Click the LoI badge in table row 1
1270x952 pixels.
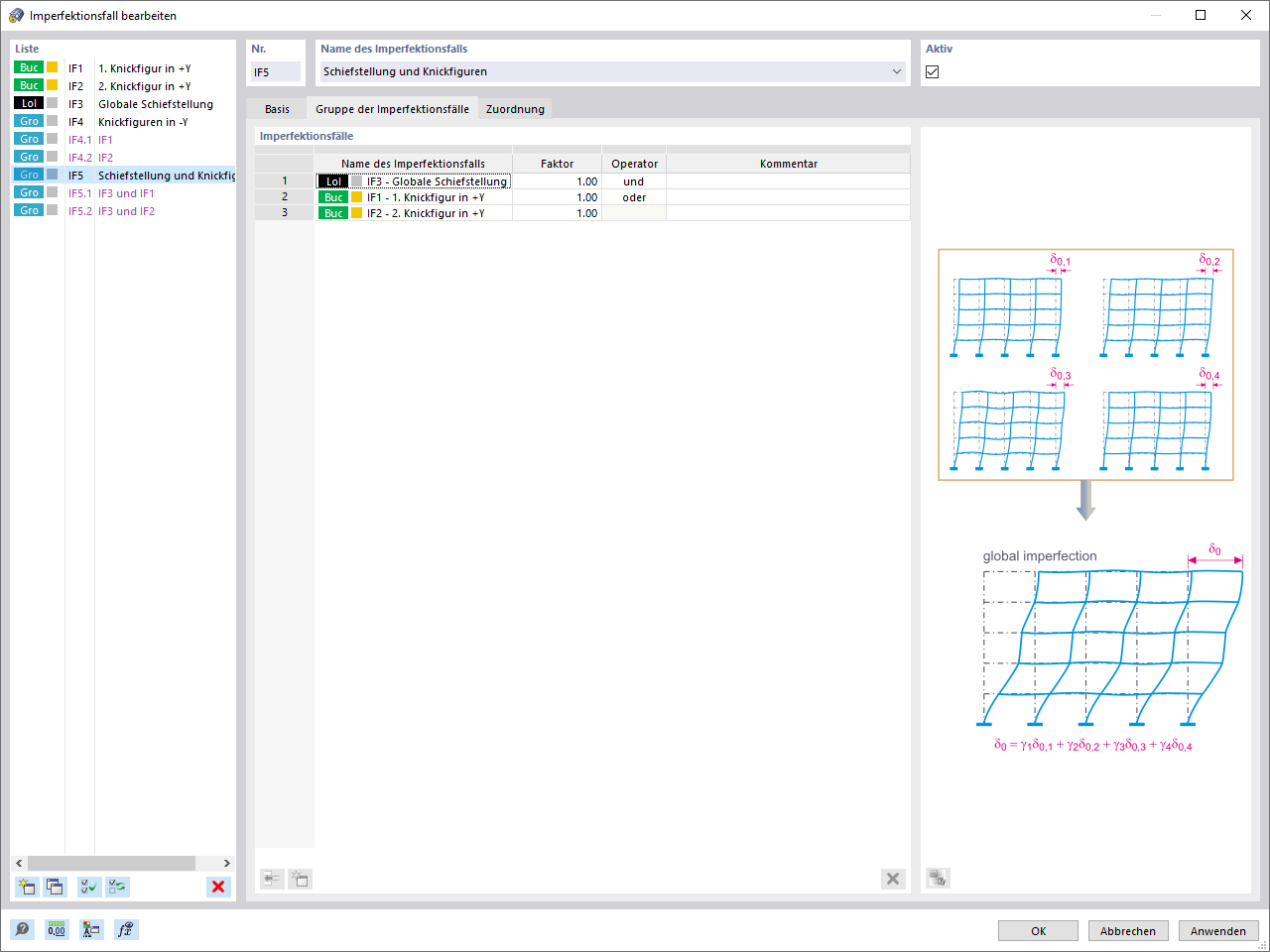pos(333,181)
